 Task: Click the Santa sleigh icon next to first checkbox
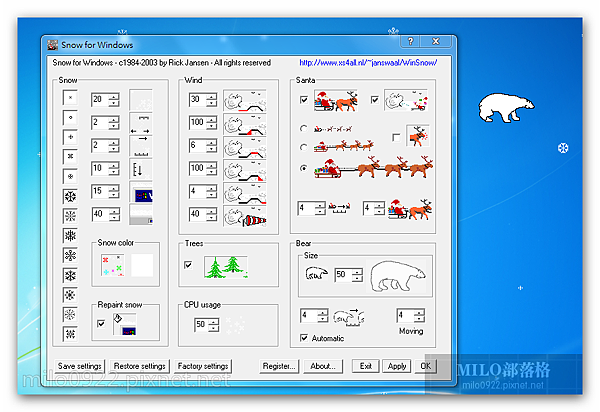pos(336,101)
